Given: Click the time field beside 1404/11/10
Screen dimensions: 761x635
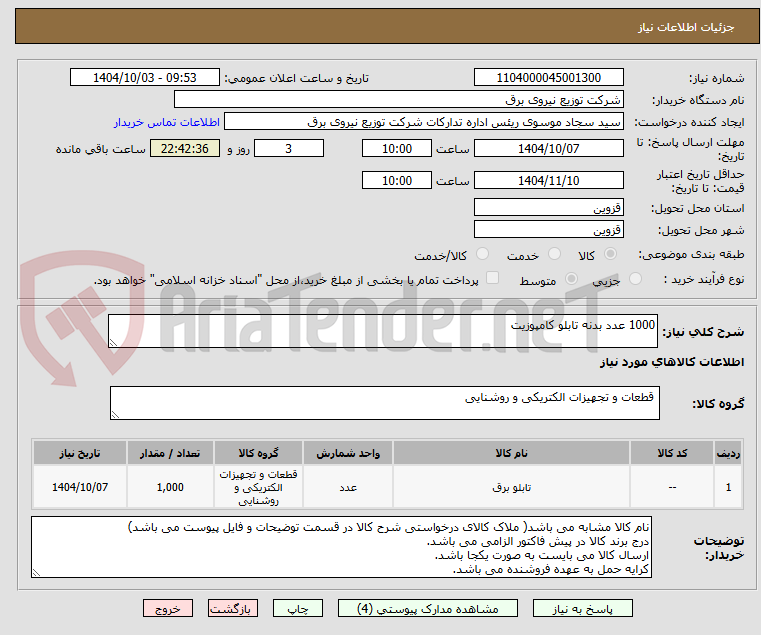Looking at the screenshot, I should click(x=397, y=180).
